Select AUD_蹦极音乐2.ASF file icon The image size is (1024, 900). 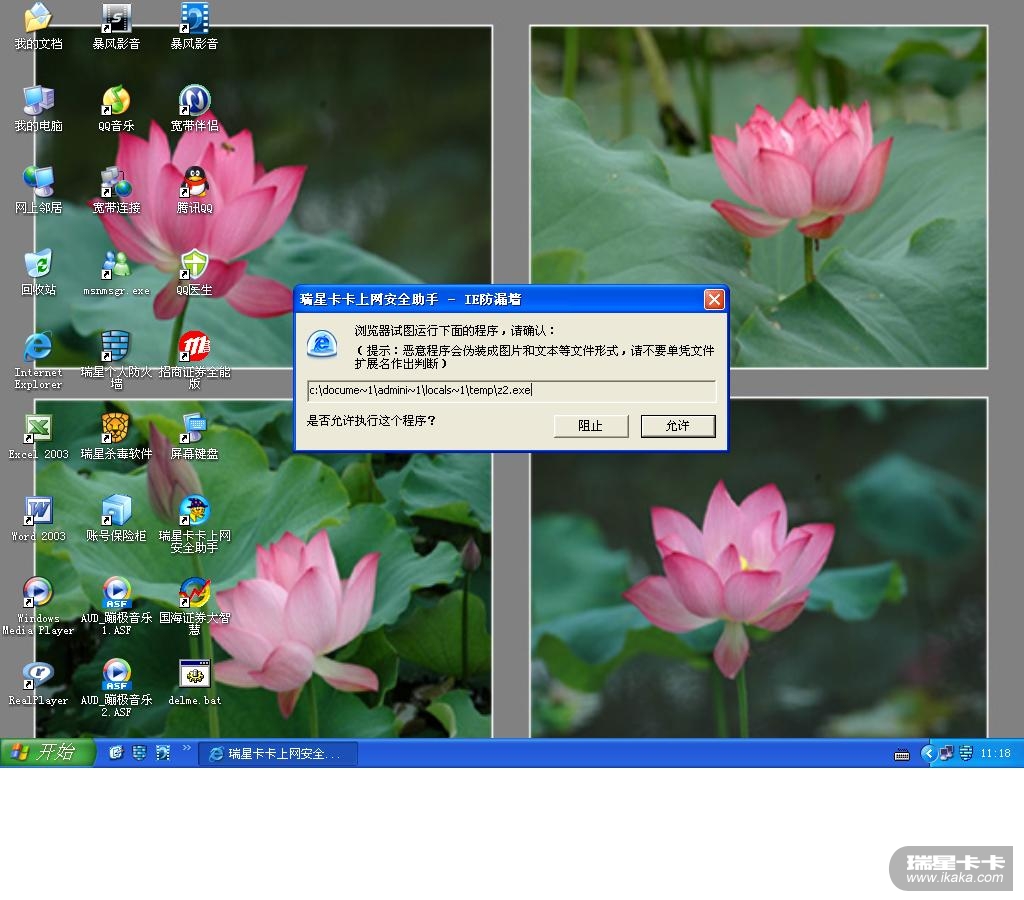point(116,689)
